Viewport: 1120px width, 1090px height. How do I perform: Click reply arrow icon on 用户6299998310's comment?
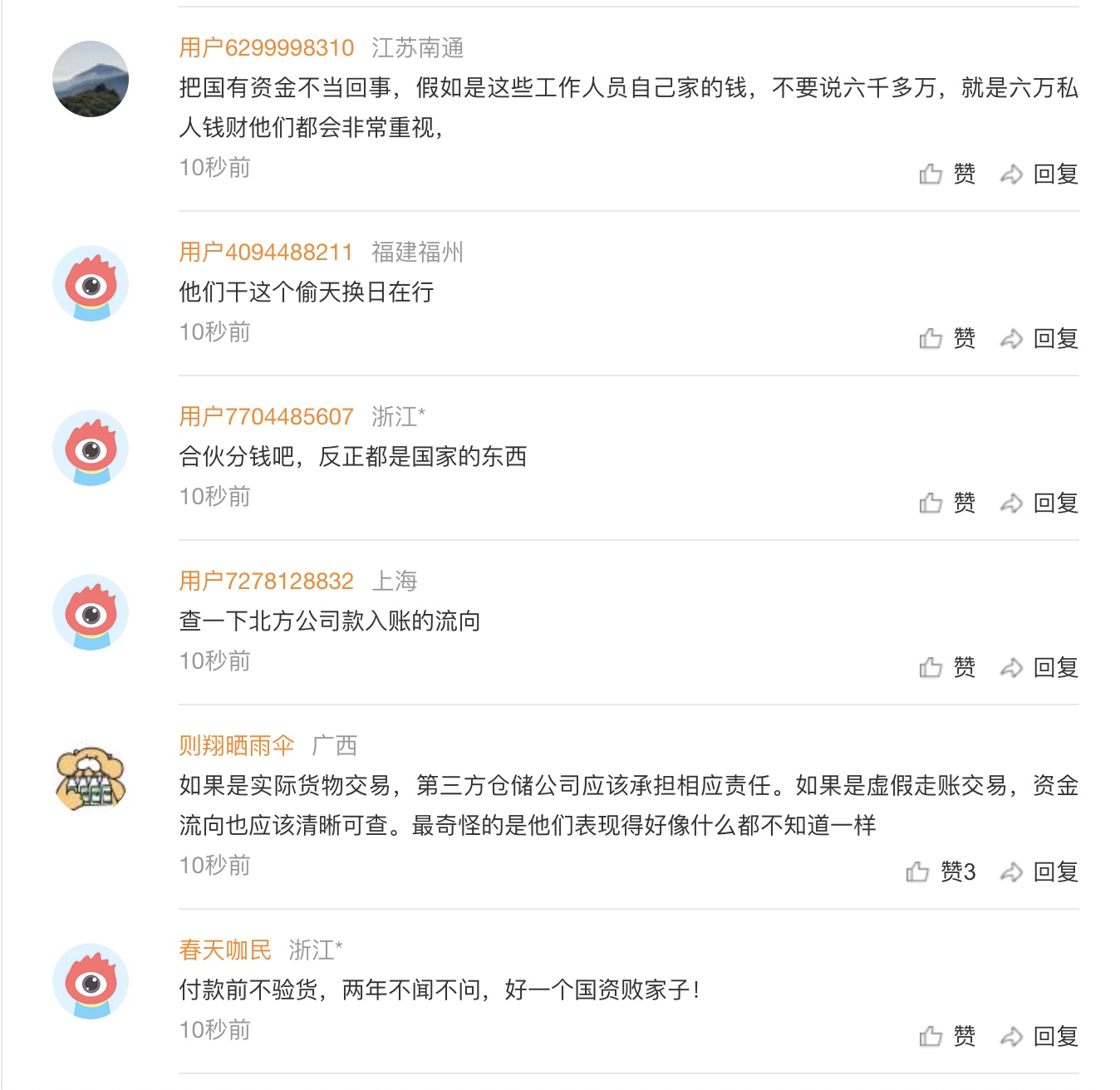coord(1011,174)
